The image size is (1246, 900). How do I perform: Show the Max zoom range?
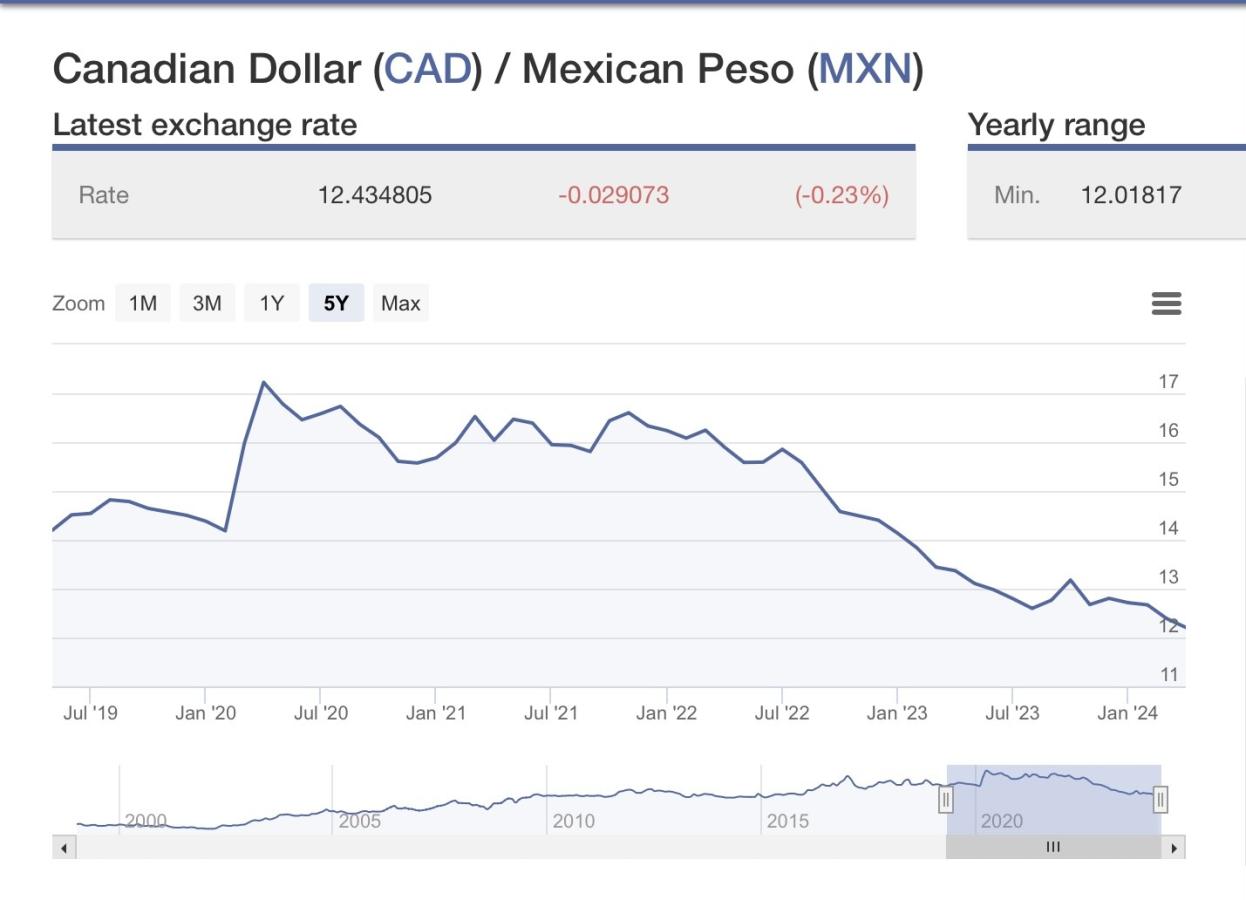[400, 303]
